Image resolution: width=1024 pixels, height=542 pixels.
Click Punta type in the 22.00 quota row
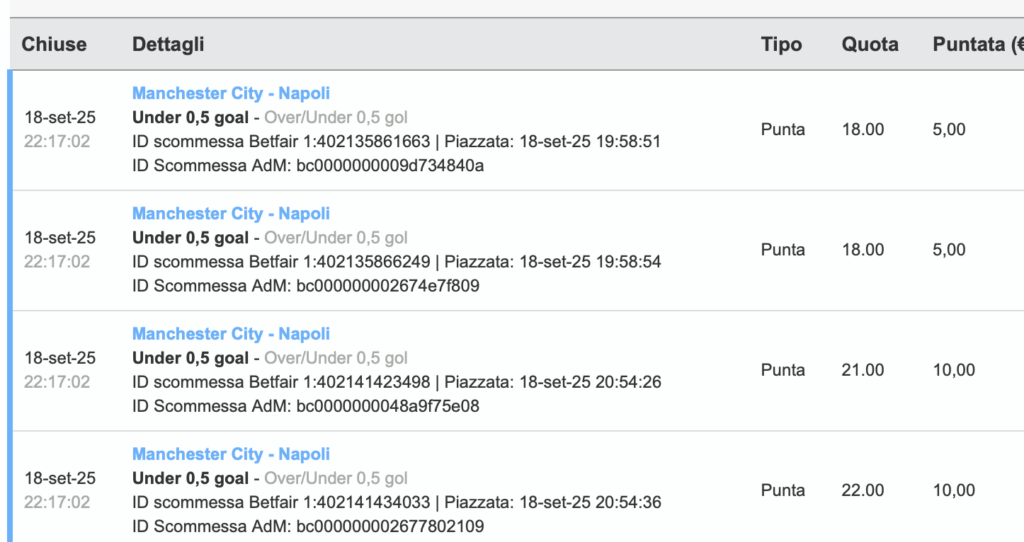(x=782, y=490)
